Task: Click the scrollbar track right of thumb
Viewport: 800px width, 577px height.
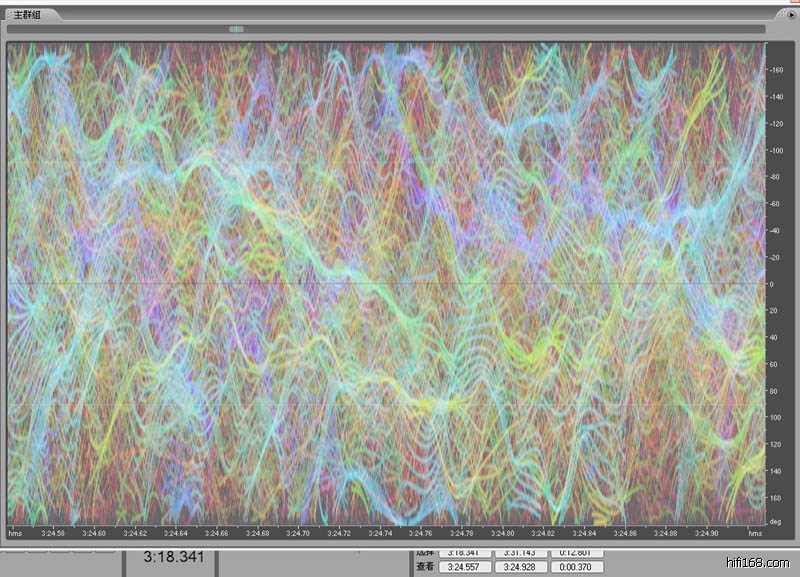Action: tap(500, 29)
